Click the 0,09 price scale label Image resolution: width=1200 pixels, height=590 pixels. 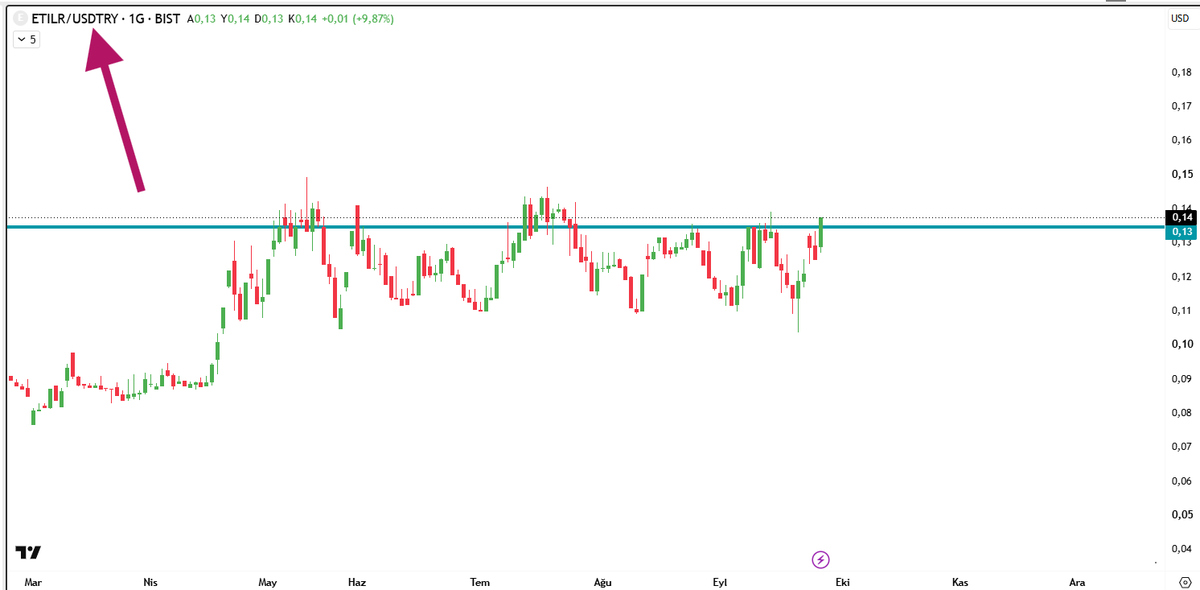pyautogui.click(x=1181, y=378)
